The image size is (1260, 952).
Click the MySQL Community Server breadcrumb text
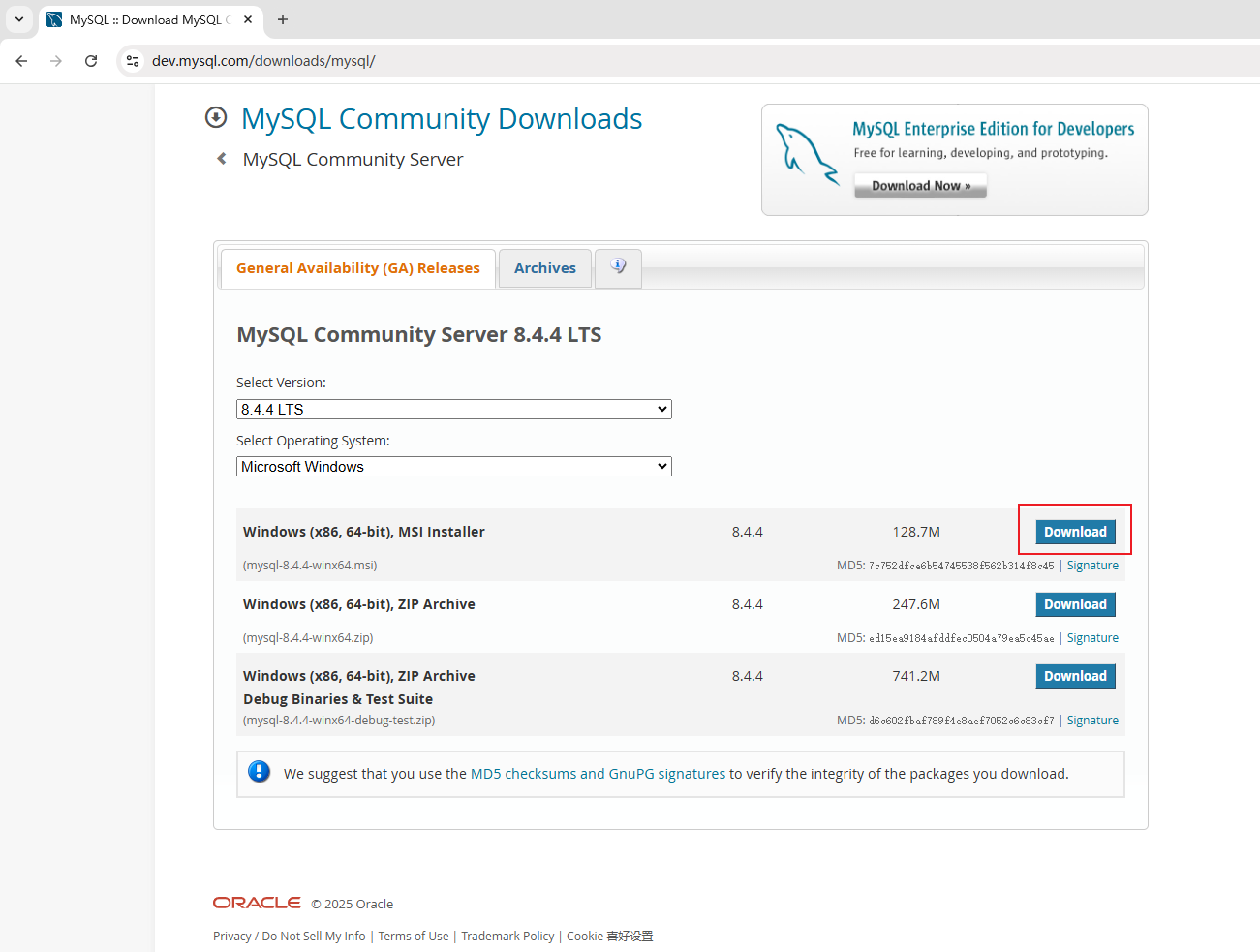pos(353,159)
